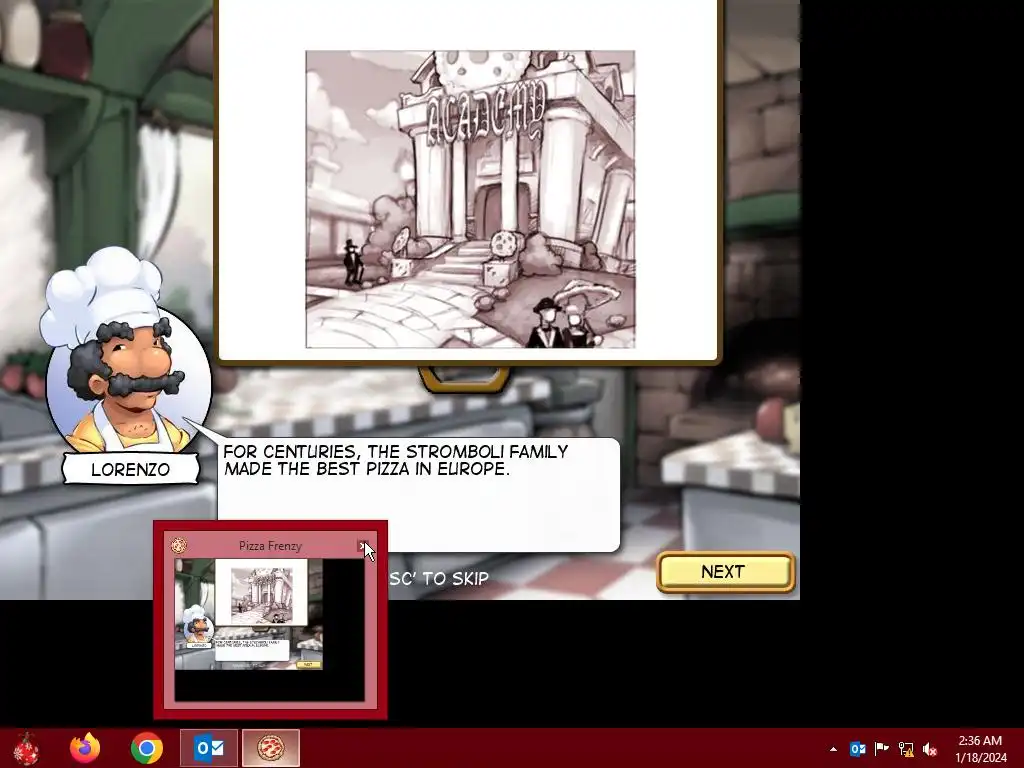Viewport: 1024px width, 768px height.
Task: Click the Pizza Frenzy preview title text
Action: [270, 546]
